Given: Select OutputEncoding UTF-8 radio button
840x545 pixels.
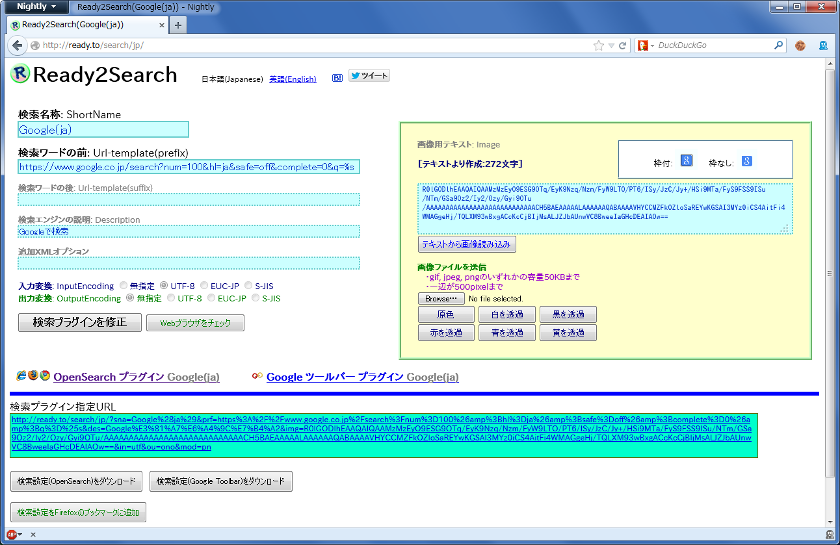Looking at the screenshot, I should (171, 298).
